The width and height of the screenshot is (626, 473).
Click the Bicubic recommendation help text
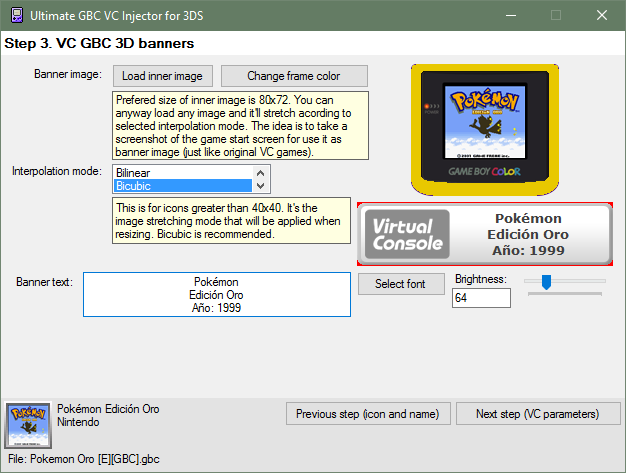pyautogui.click(x=232, y=220)
